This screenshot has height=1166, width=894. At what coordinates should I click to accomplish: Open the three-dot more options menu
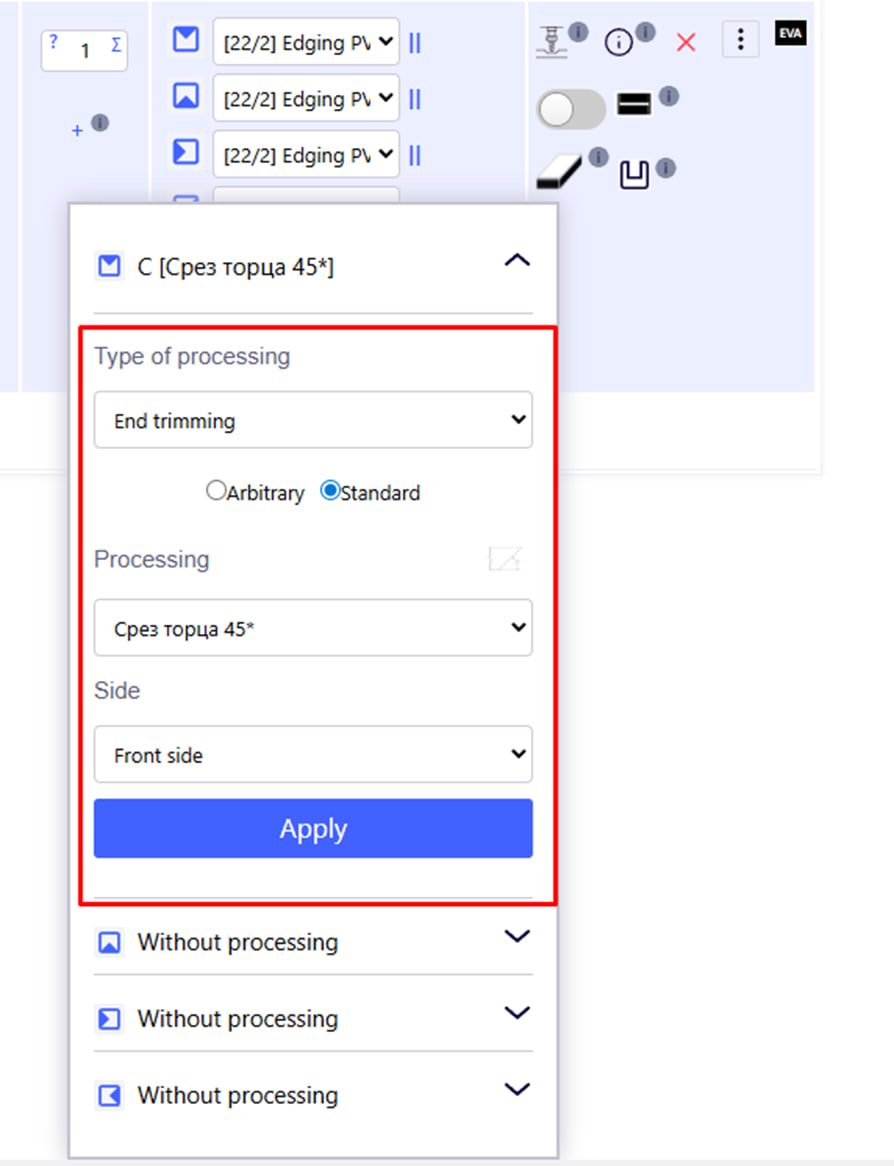(740, 40)
